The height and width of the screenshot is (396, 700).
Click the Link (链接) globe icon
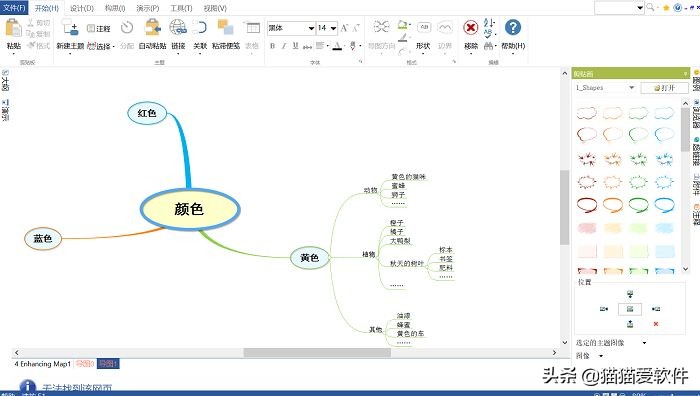[x=178, y=28]
